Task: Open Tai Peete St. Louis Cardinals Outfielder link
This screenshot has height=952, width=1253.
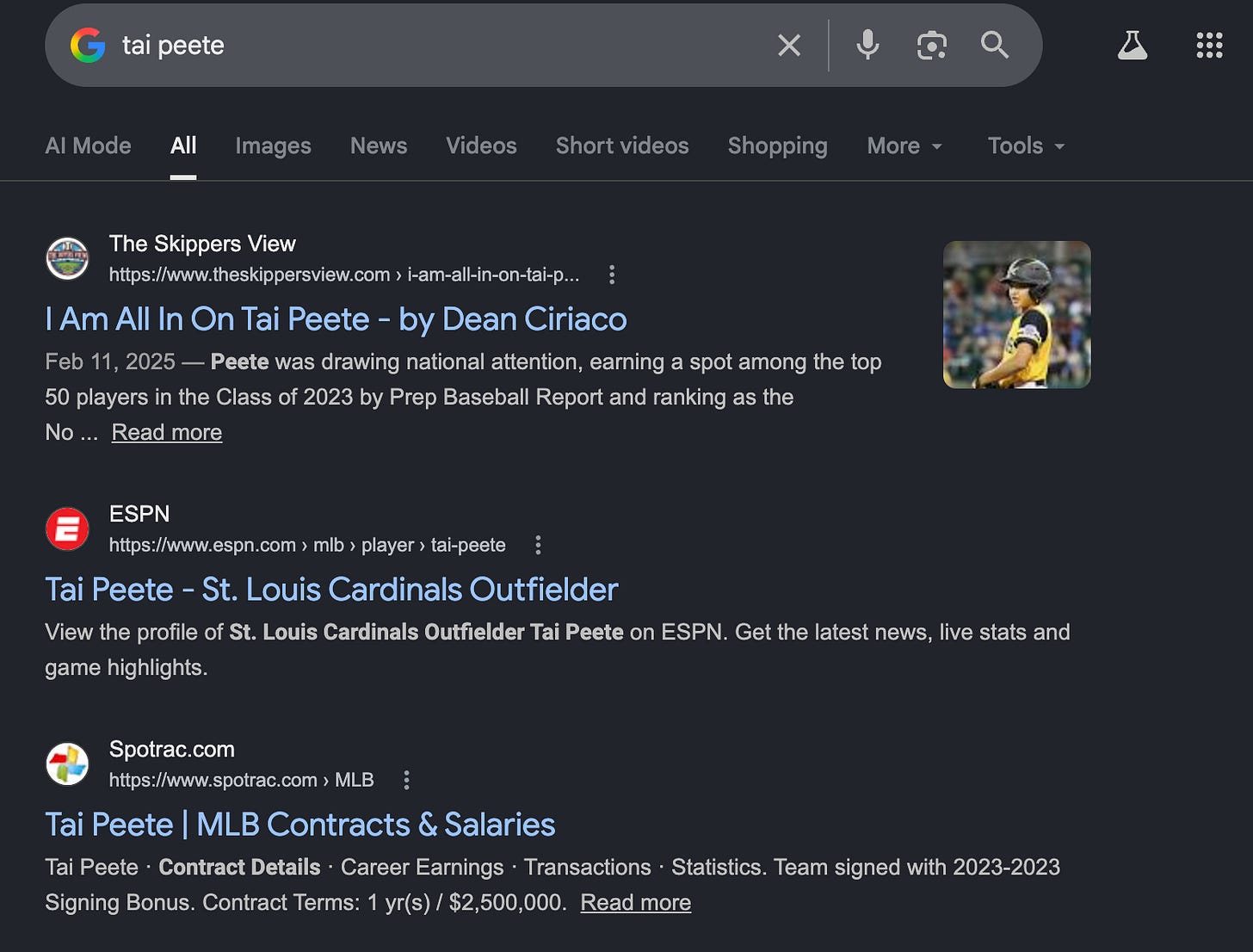Action: [331, 590]
